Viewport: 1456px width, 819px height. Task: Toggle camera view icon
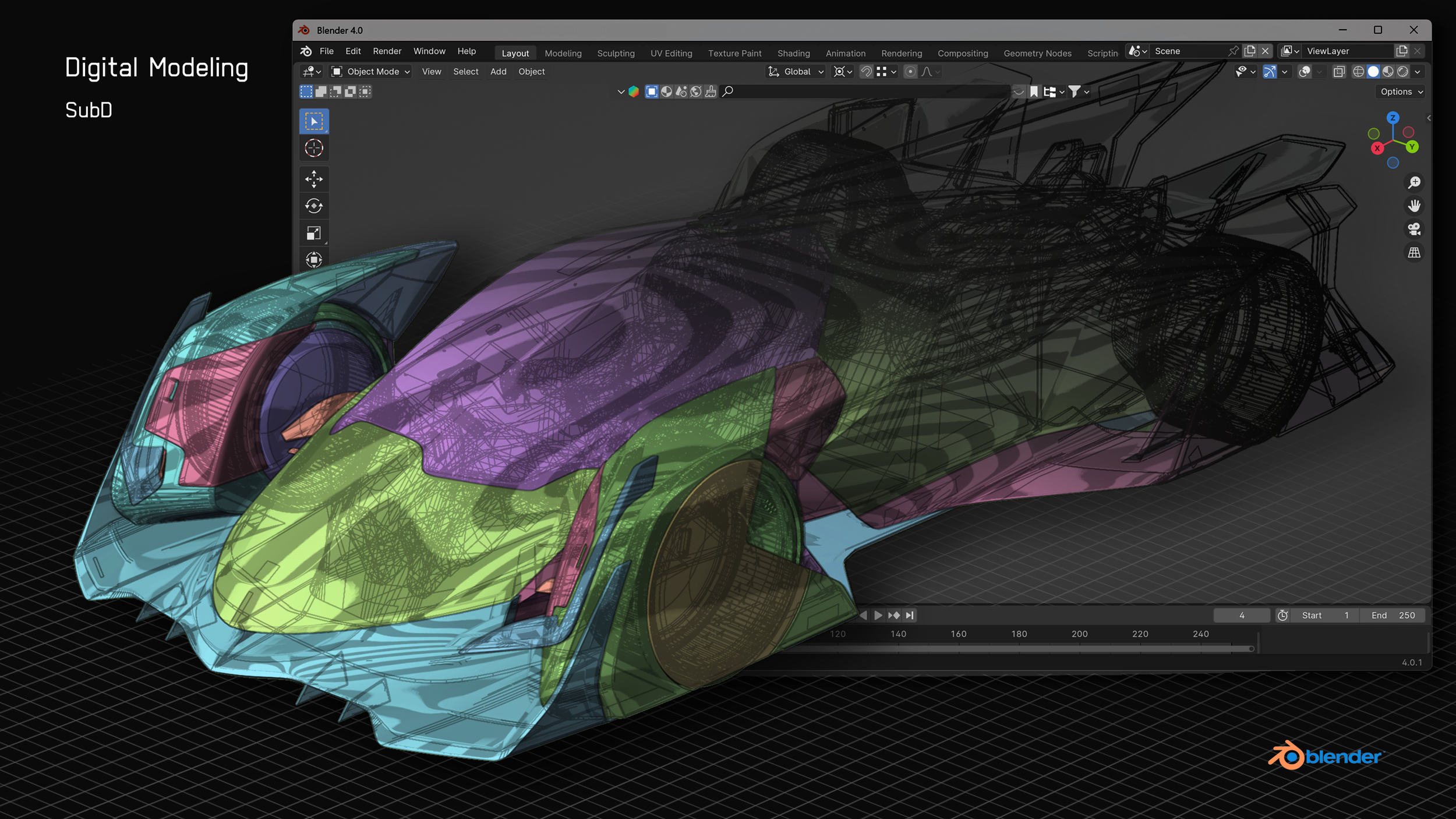tap(1414, 230)
